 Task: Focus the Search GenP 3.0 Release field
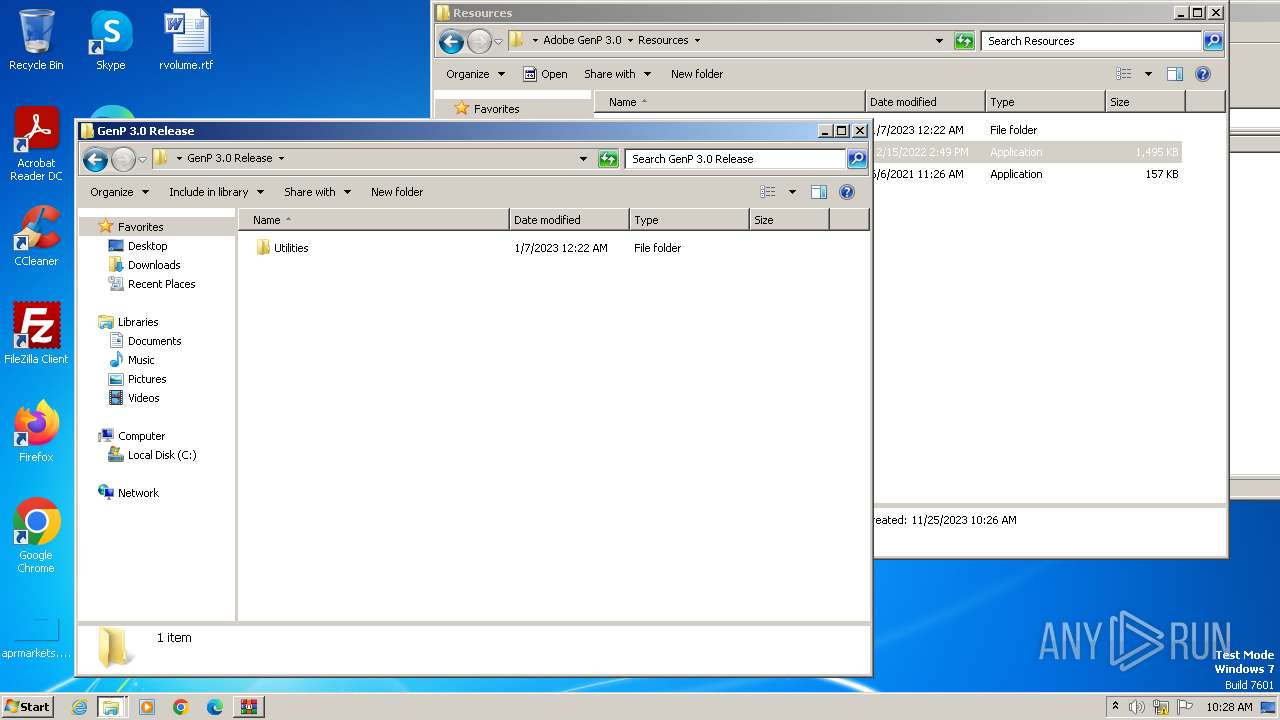(x=735, y=159)
